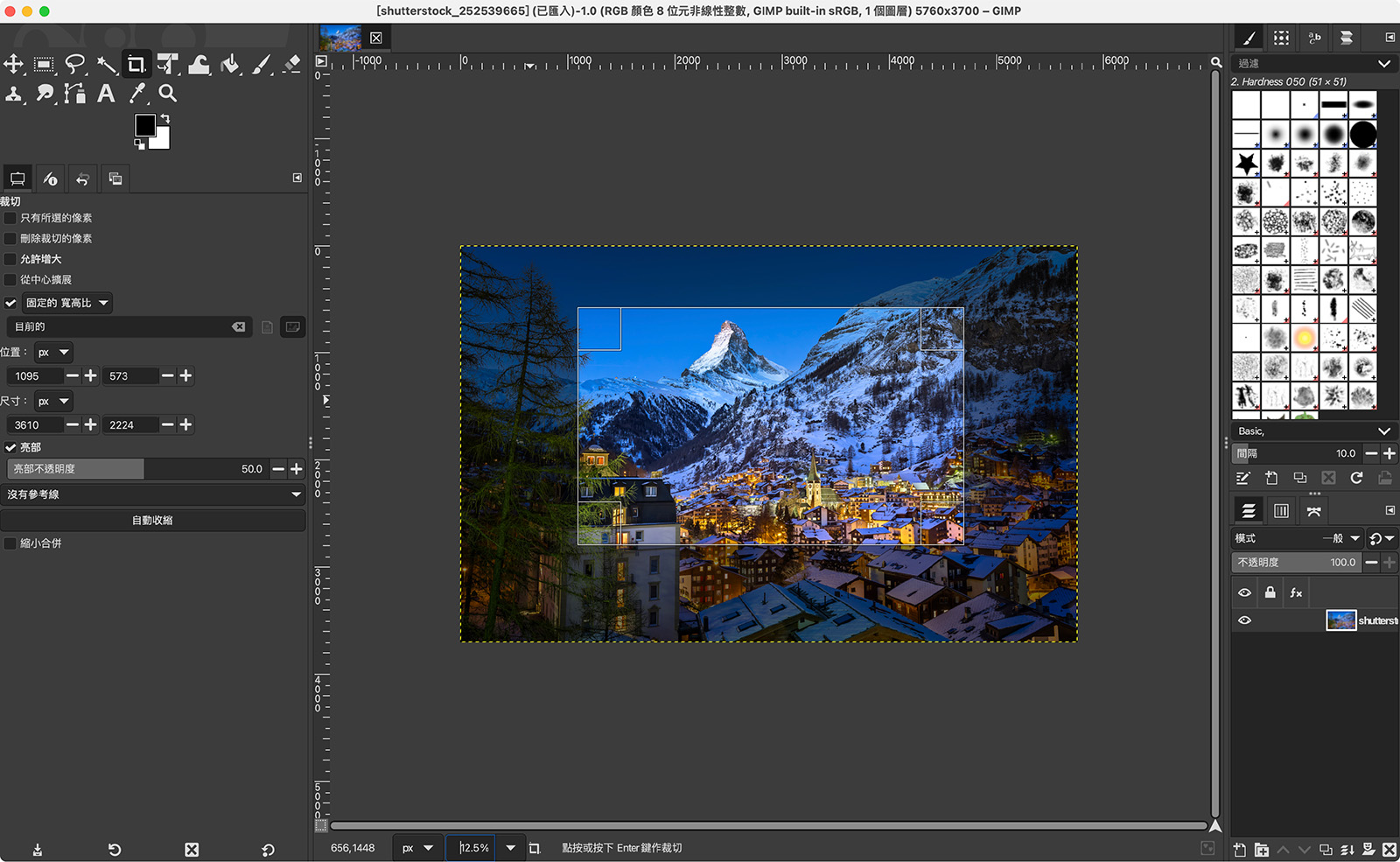Switch to the Tool Options tab
Screen dimensions: 1400x862
click(x=17, y=179)
